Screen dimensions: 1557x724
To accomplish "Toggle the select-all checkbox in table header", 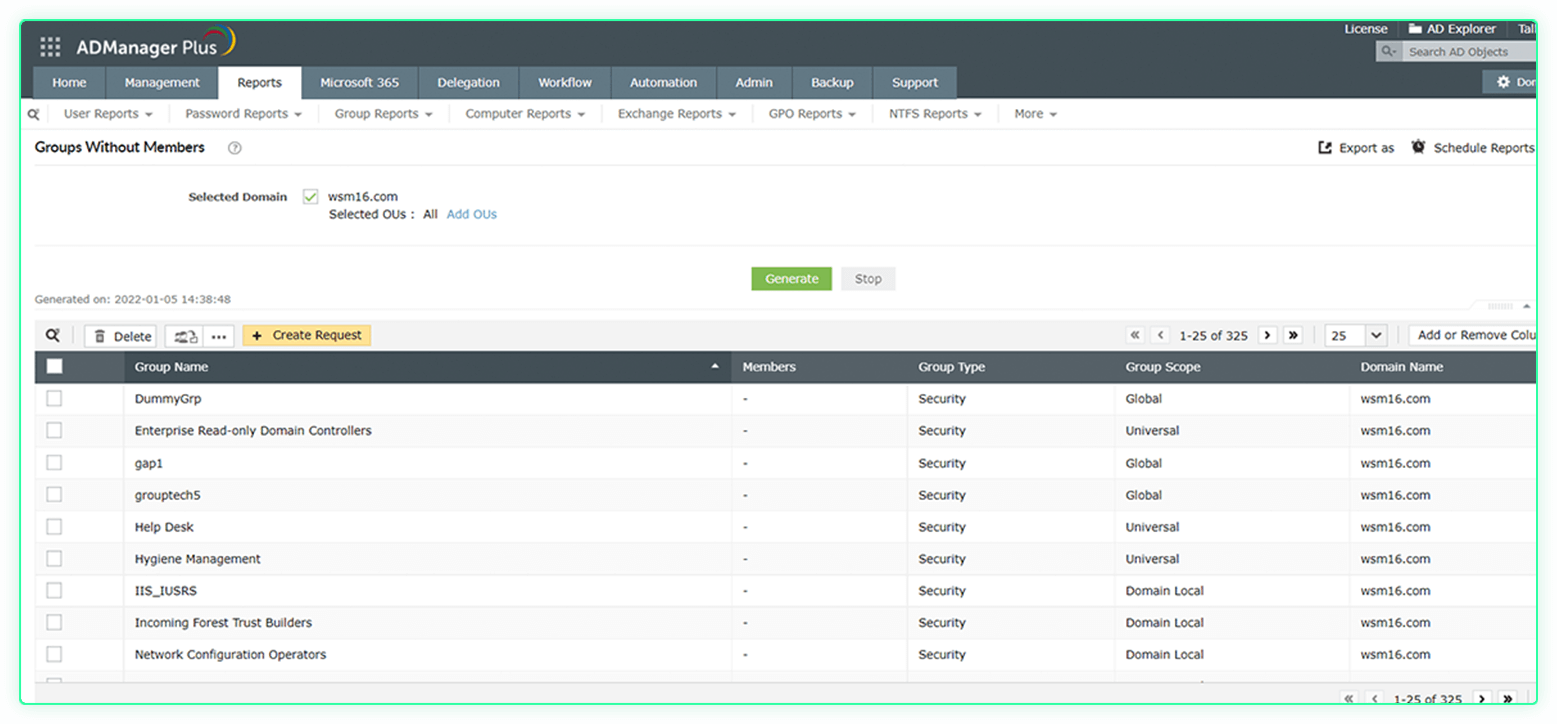I will [x=54, y=367].
